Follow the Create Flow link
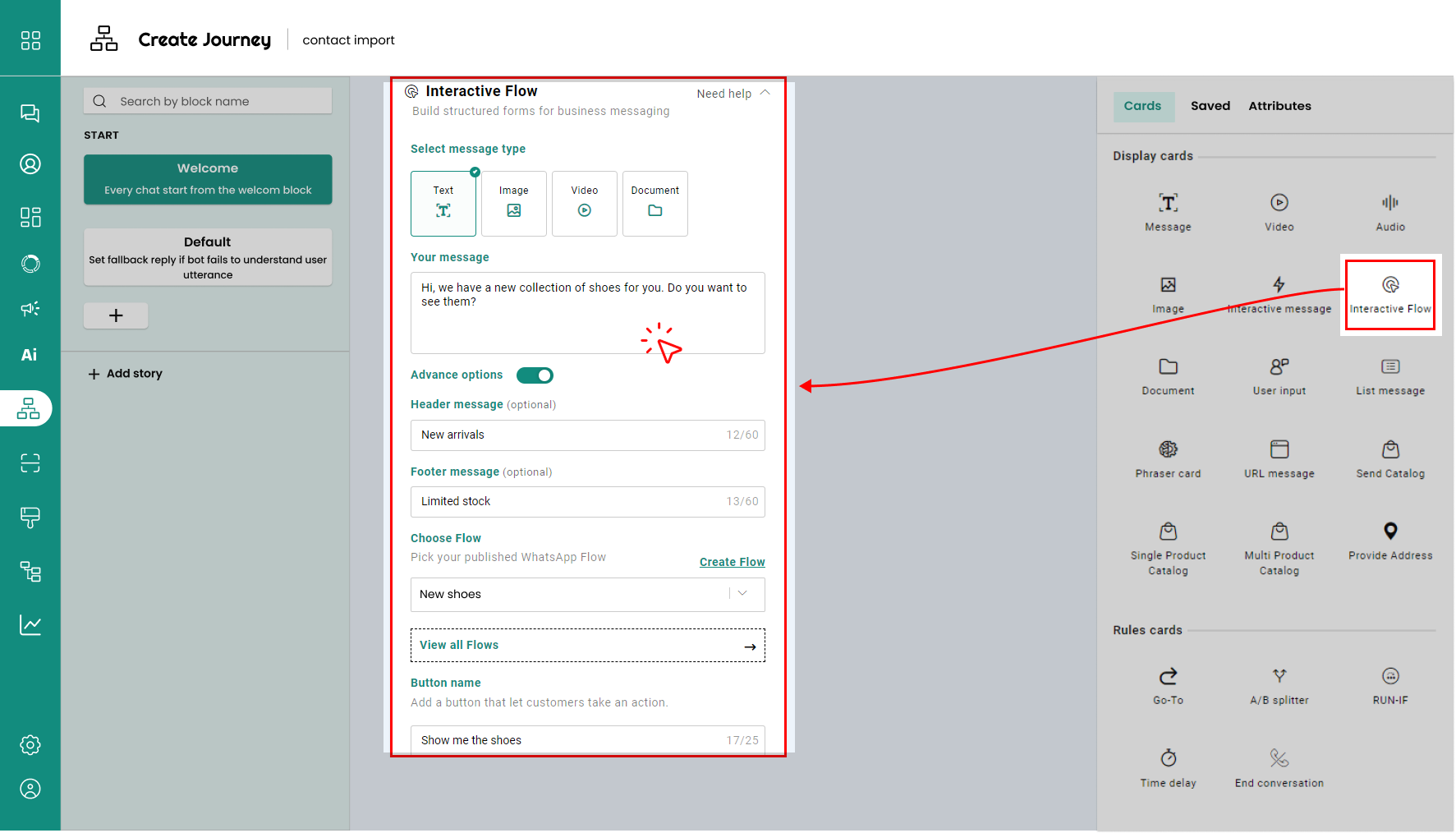 [x=733, y=563]
